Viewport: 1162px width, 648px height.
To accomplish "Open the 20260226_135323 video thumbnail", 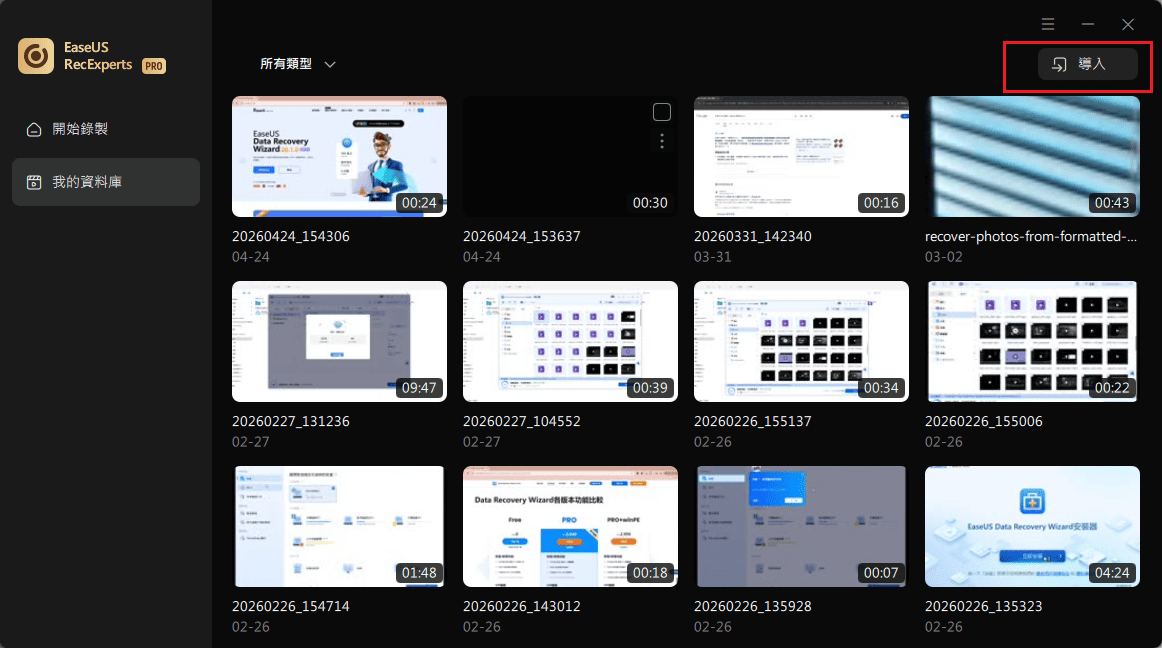I will tap(1032, 526).
